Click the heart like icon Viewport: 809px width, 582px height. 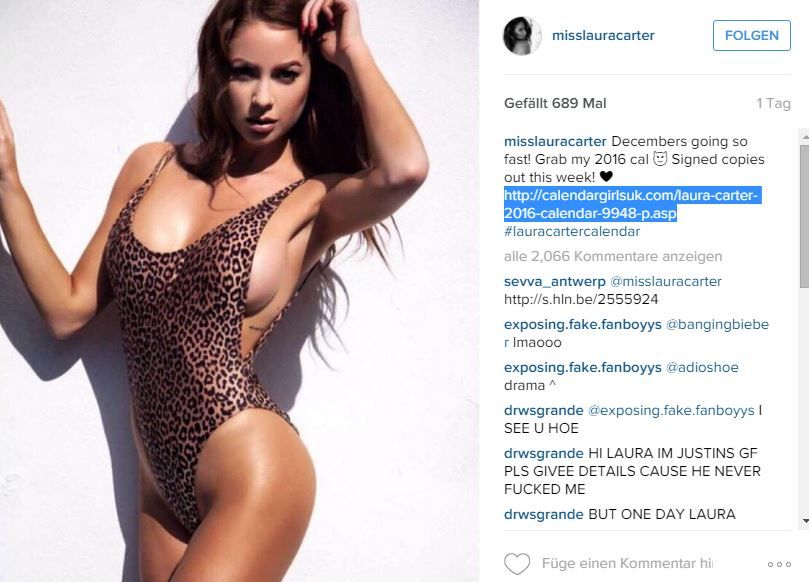(x=517, y=563)
